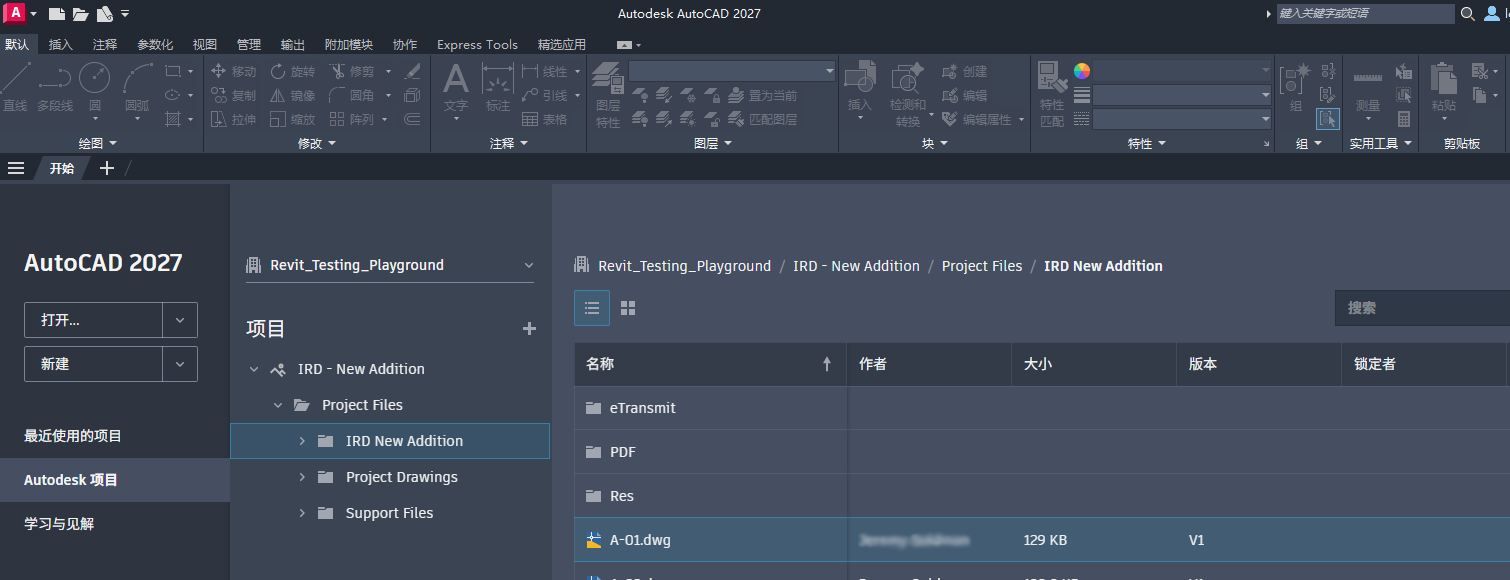
Task: Open the object color wheel selector
Action: pos(1082,71)
